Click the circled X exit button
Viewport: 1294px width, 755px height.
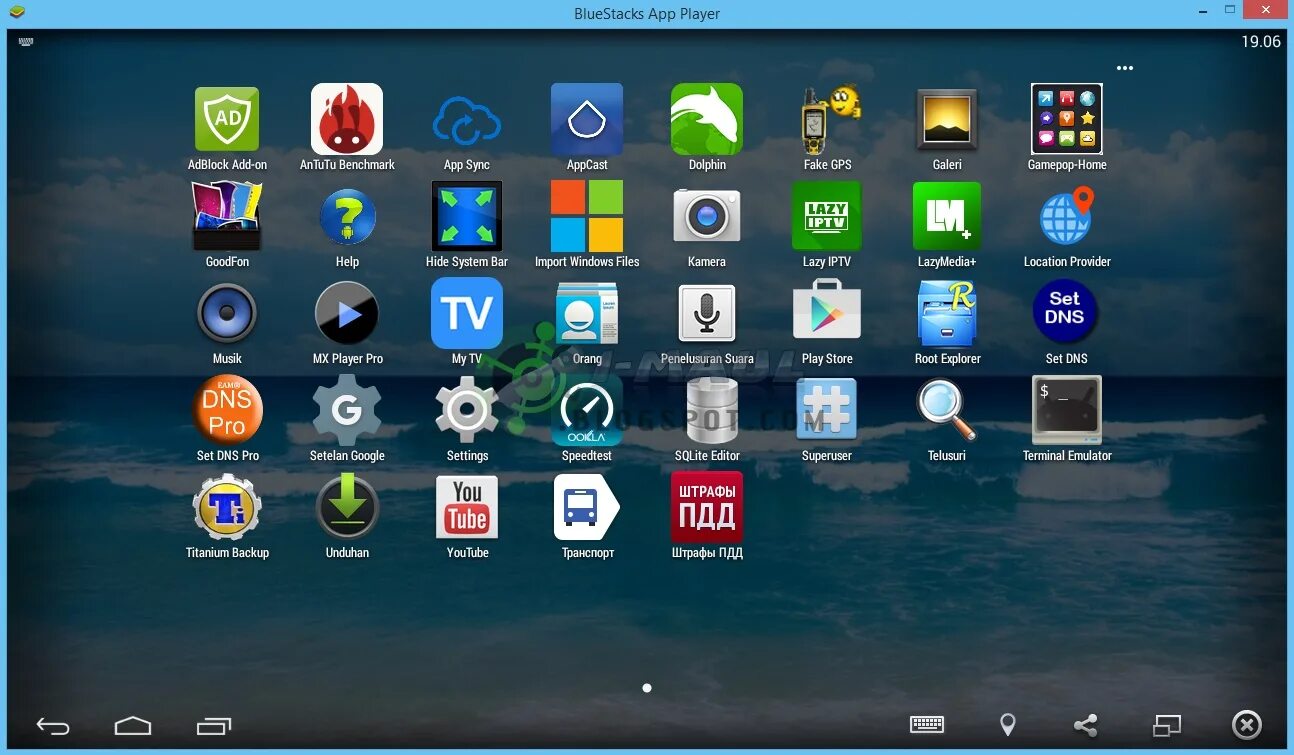[1247, 725]
